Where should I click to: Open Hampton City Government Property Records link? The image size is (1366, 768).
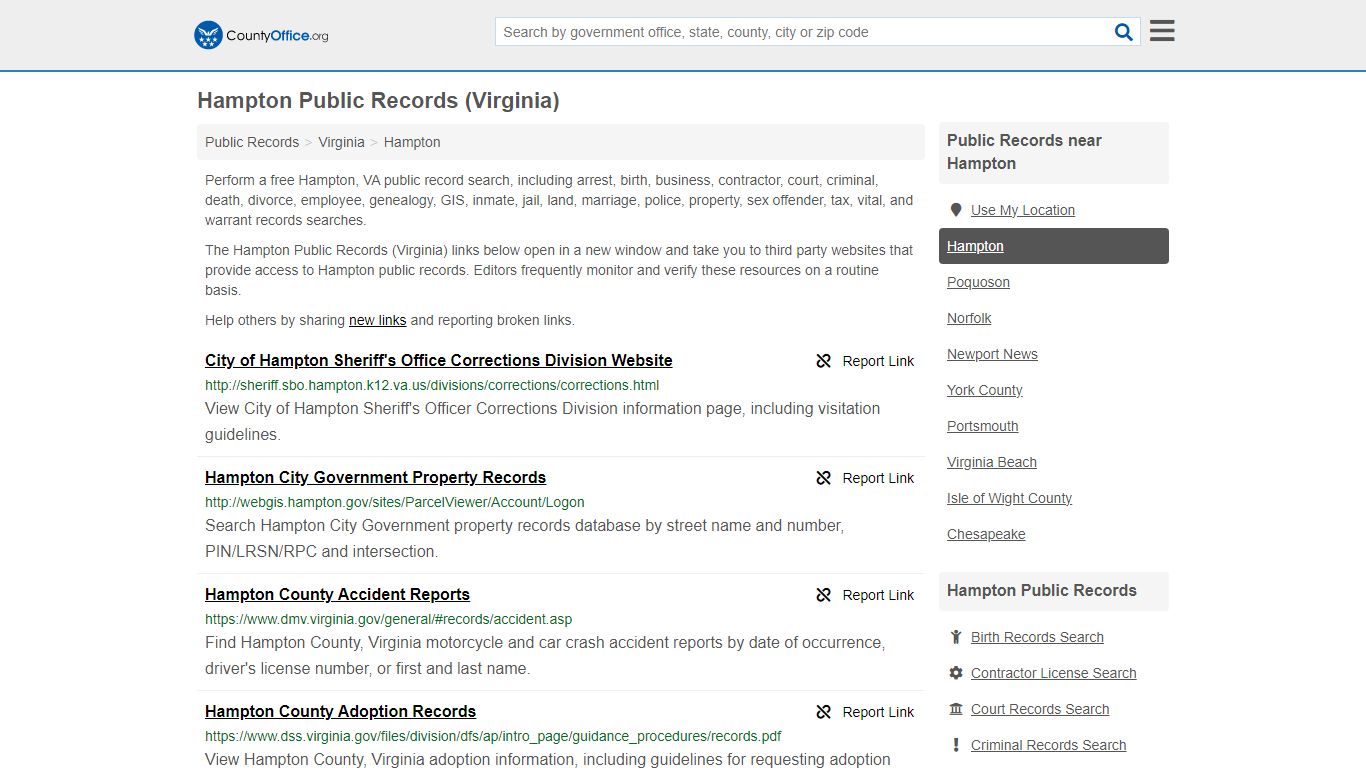(x=375, y=477)
